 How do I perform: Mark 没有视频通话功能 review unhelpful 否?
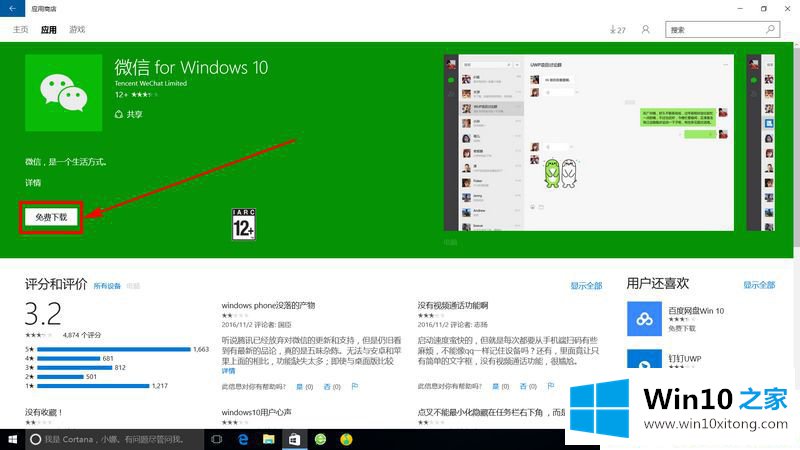pos(528,387)
